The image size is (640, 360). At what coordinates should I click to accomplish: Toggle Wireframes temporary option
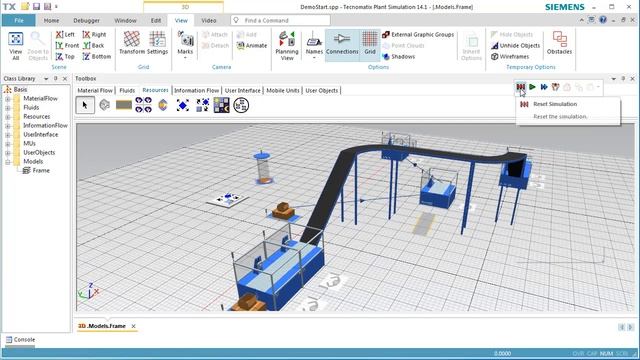coord(510,57)
